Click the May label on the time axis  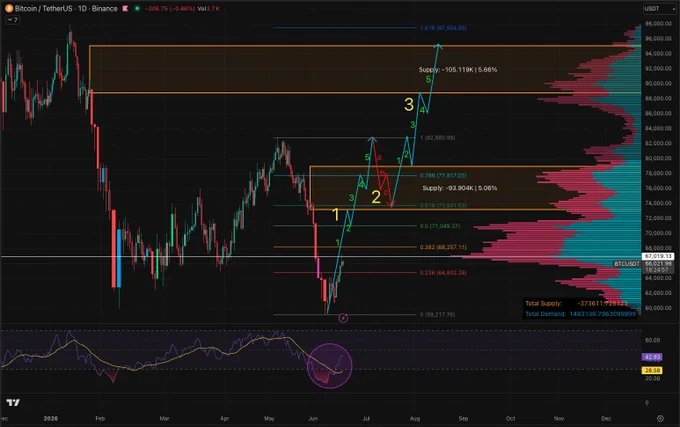[x=269, y=418]
